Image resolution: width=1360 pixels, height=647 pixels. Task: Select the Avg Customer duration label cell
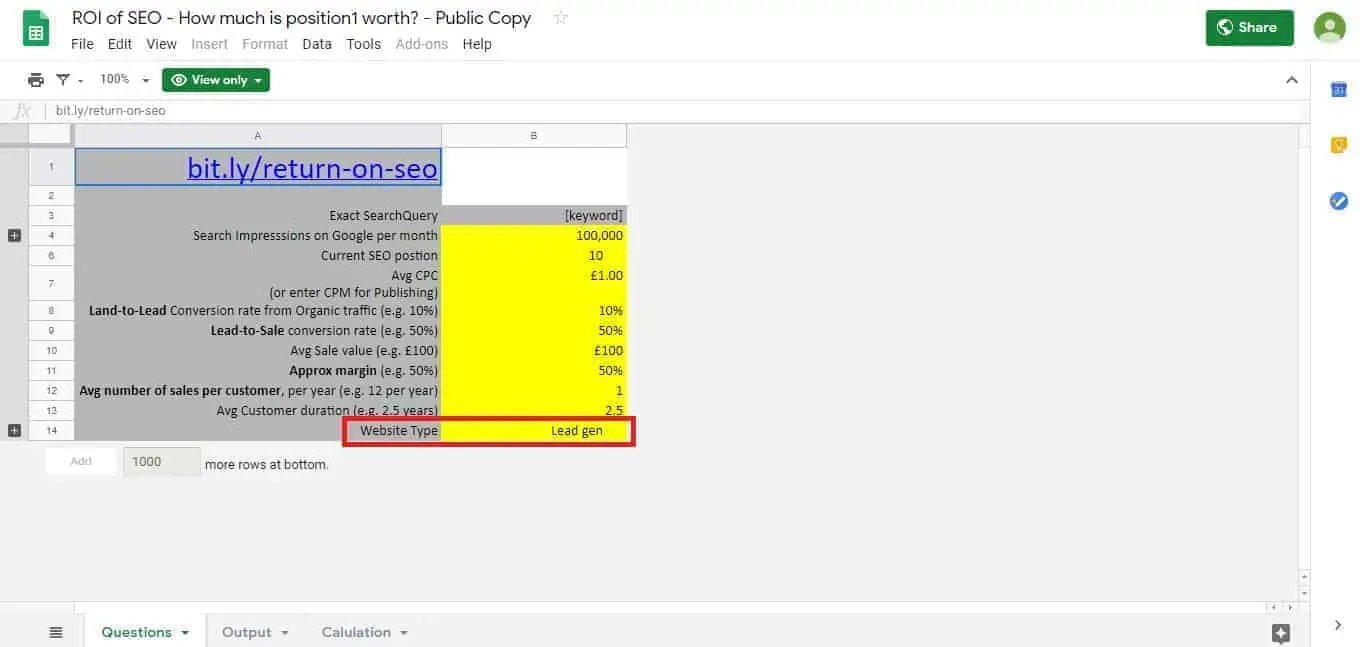pyautogui.click(x=258, y=410)
